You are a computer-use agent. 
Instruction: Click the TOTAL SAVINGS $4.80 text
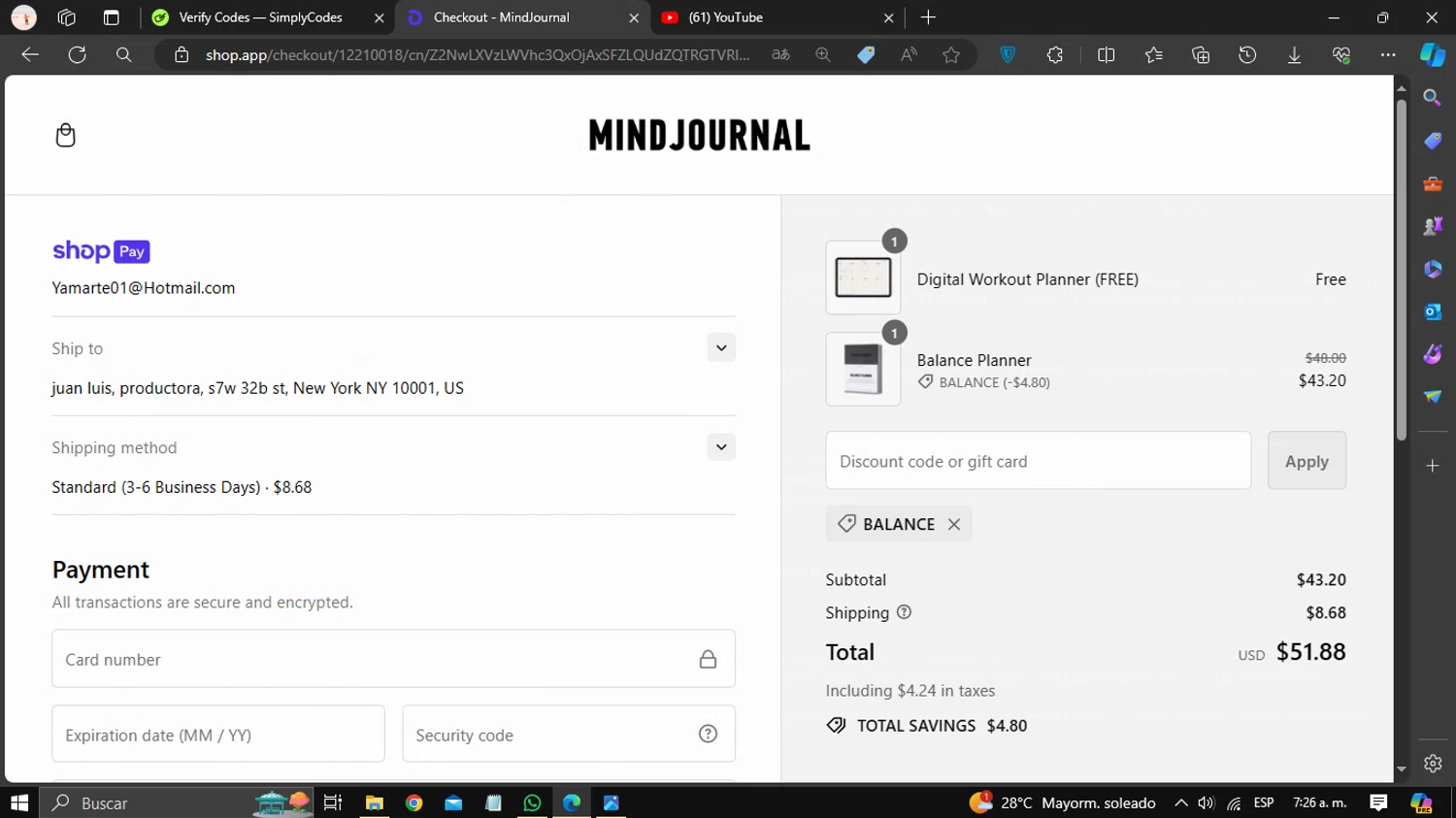[x=942, y=726]
